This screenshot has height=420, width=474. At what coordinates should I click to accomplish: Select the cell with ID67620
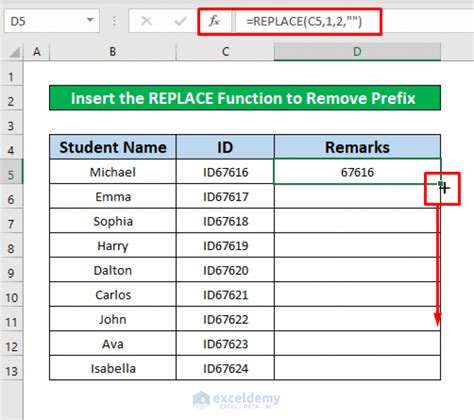point(225,270)
